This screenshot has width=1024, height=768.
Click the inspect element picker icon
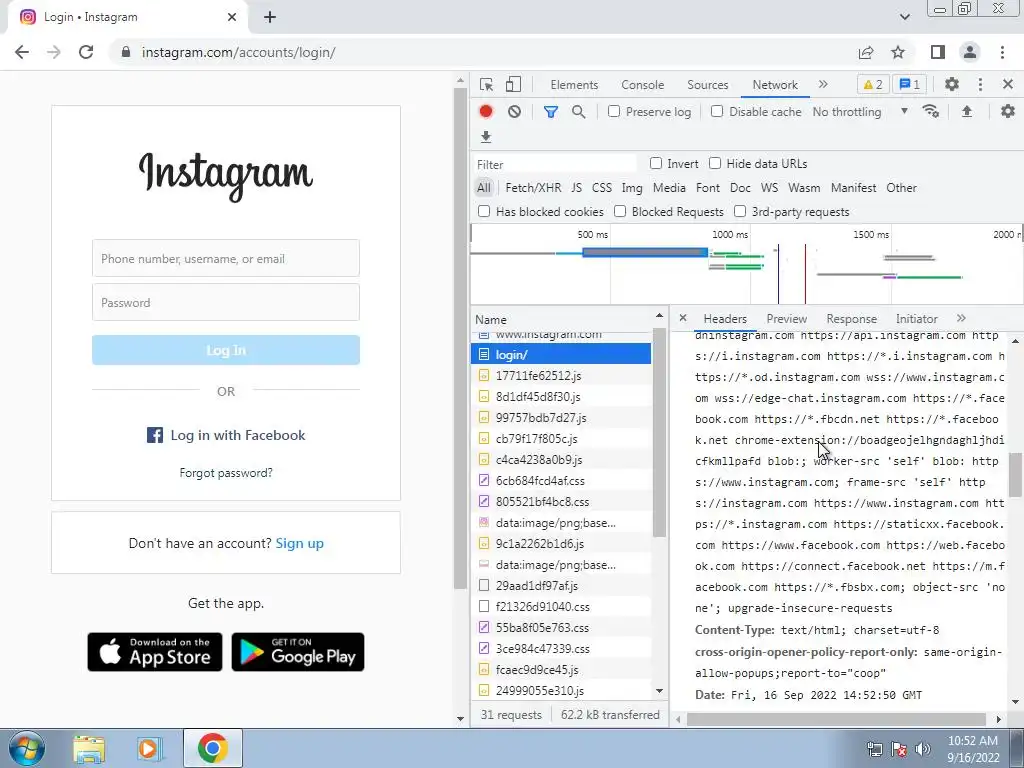(486, 85)
